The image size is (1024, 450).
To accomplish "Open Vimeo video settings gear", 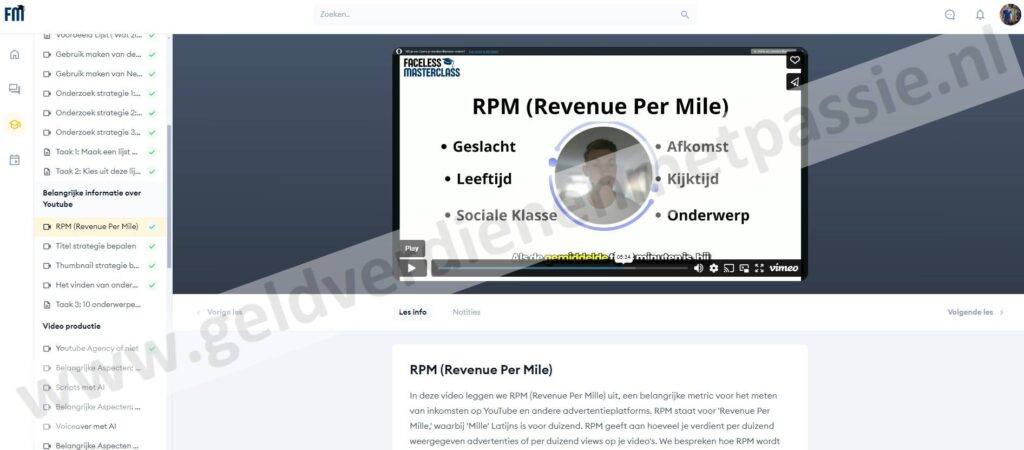I will click(713, 268).
